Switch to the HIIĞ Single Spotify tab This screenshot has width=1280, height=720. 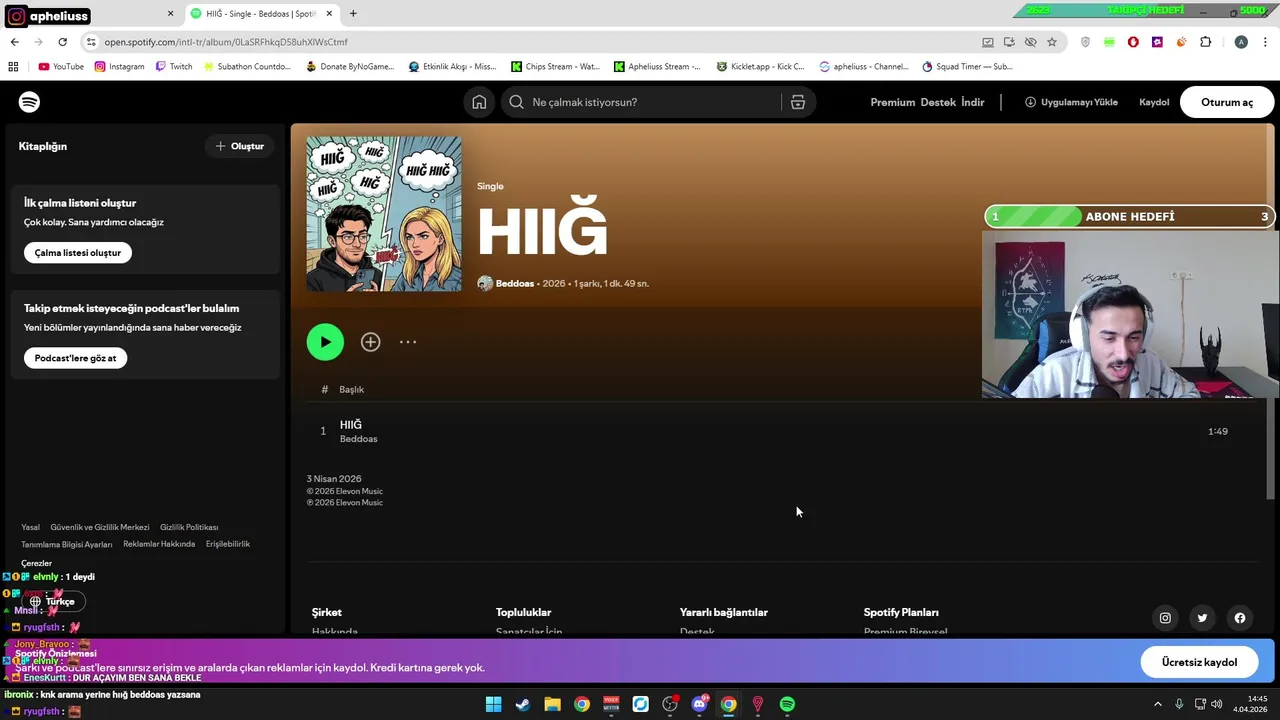(262, 14)
